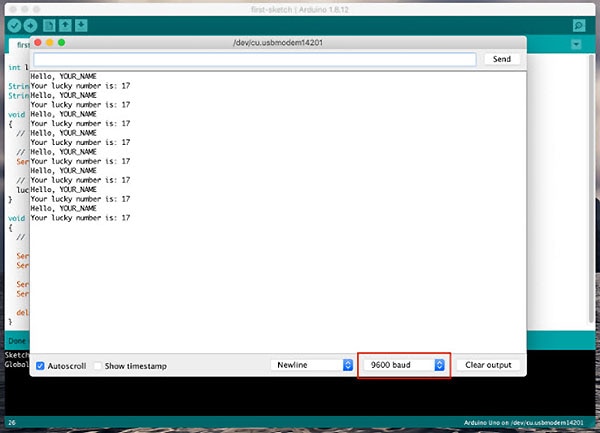Focus the serial message input field
Viewport: 600px width, 433px height.
[x=254, y=59]
